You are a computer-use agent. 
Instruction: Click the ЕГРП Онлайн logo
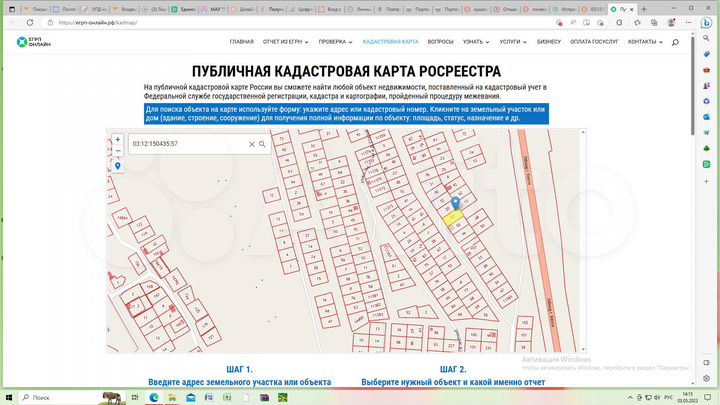pyautogui.click(x=34, y=42)
